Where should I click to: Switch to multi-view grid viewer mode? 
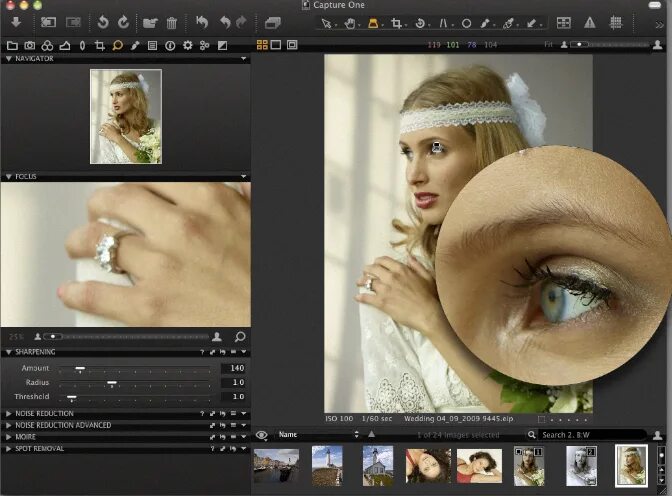click(262, 45)
